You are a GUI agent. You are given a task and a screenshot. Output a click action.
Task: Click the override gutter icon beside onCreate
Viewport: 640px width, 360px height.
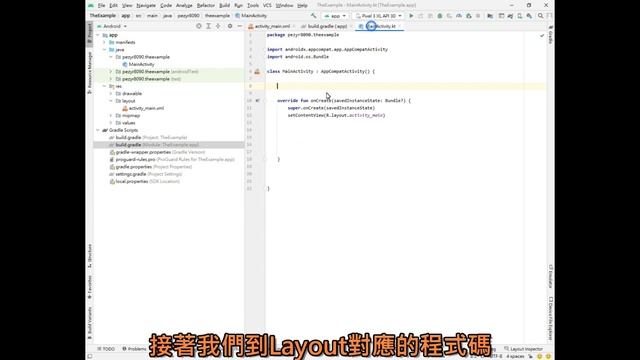(x=257, y=100)
